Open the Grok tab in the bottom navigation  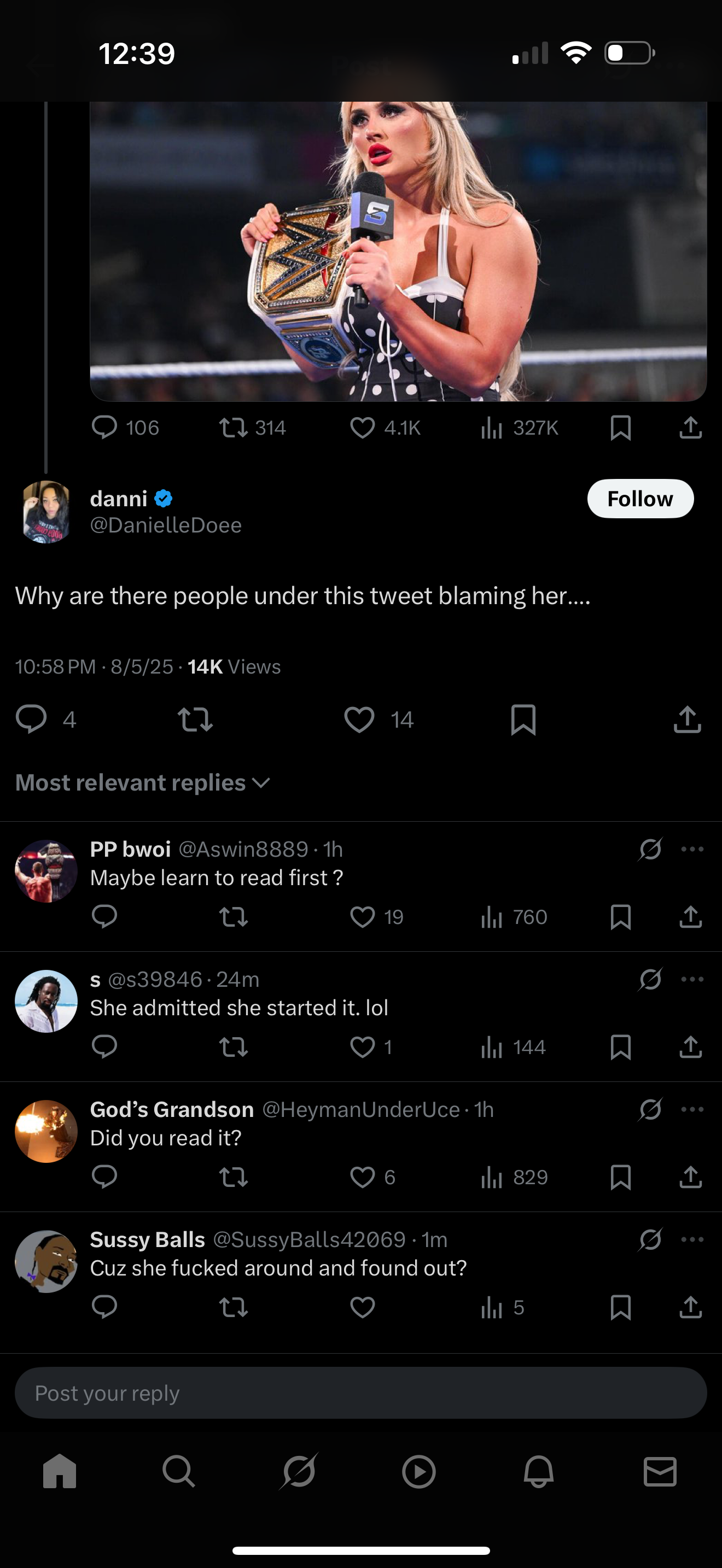300,1472
